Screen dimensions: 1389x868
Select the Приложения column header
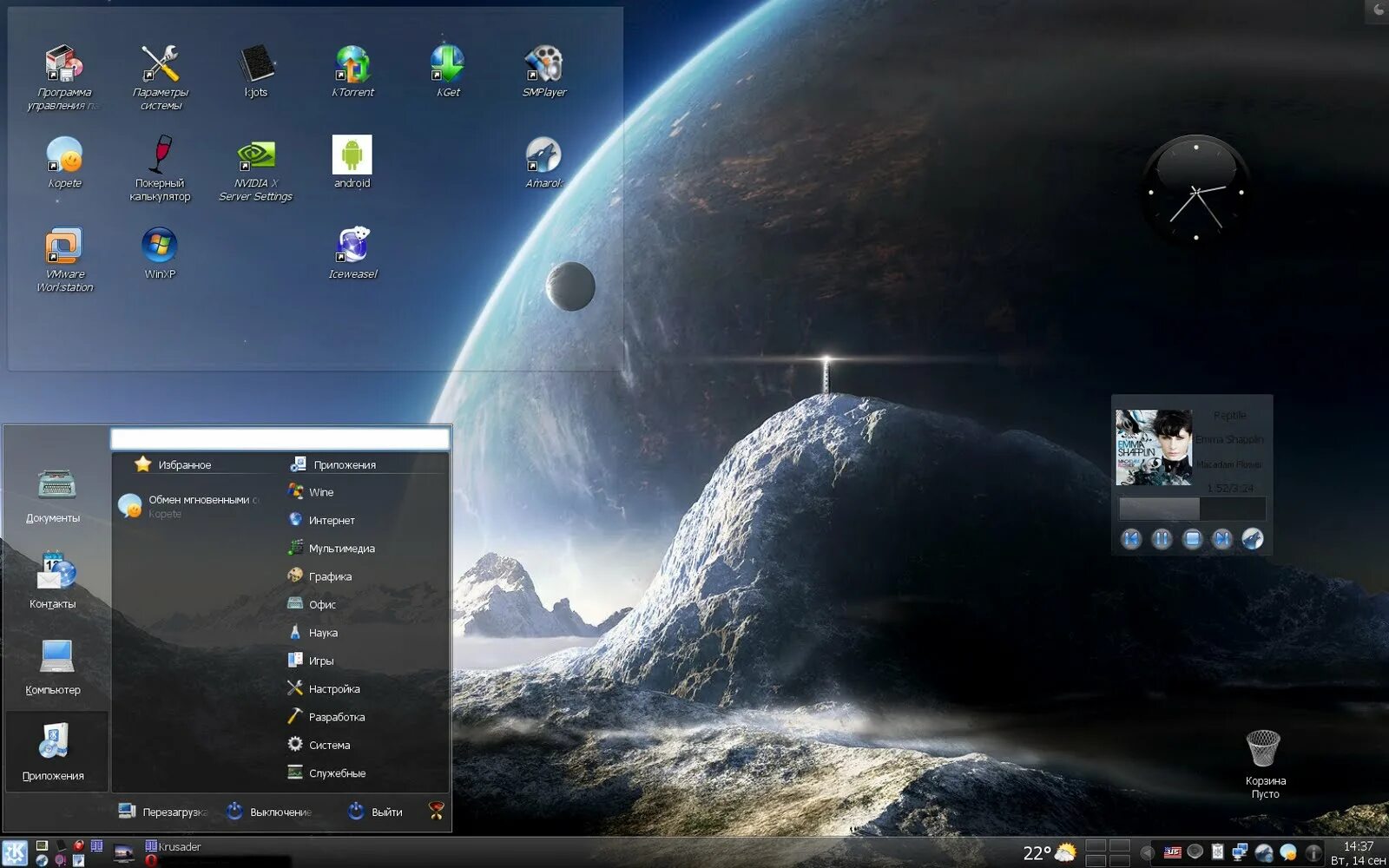point(333,464)
